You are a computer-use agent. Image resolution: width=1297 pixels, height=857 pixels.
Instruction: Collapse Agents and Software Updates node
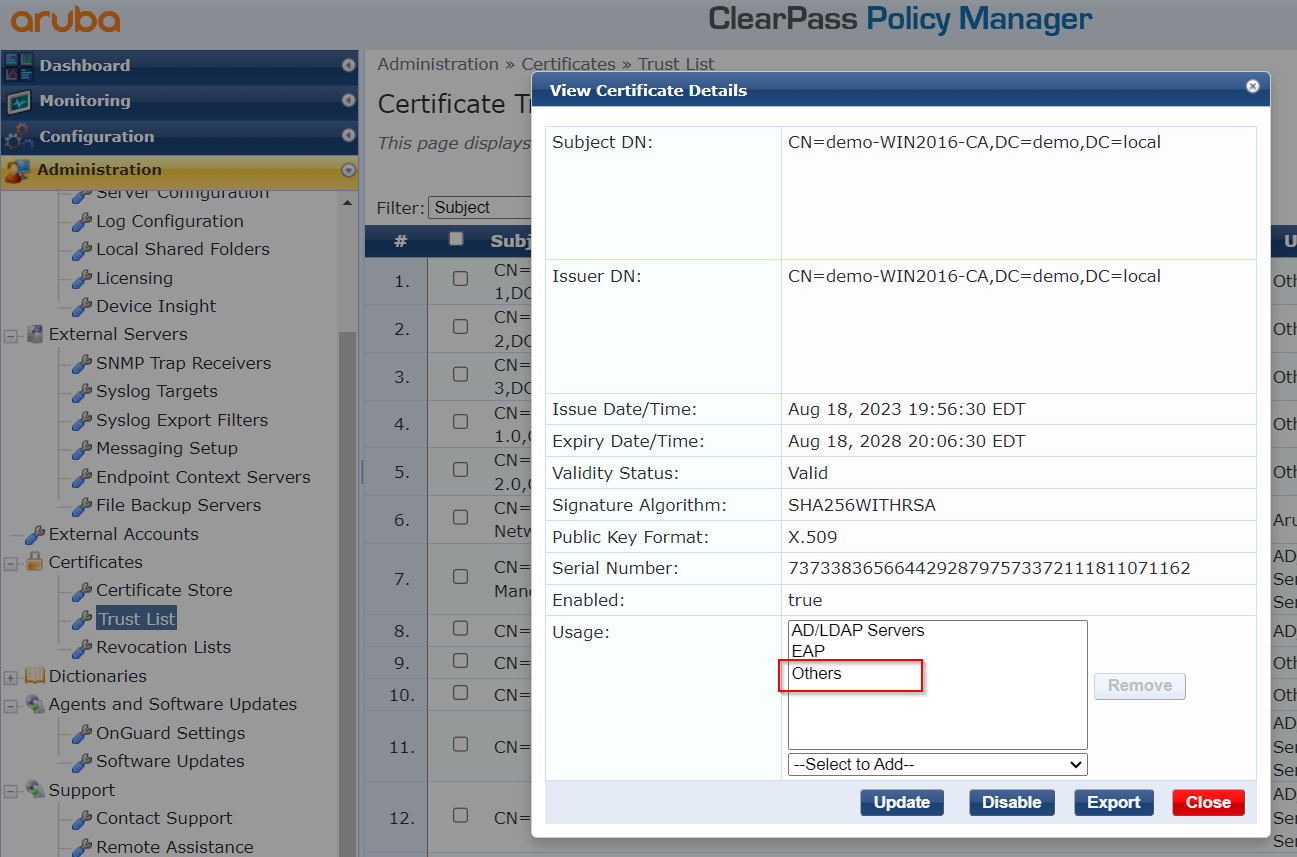point(11,705)
